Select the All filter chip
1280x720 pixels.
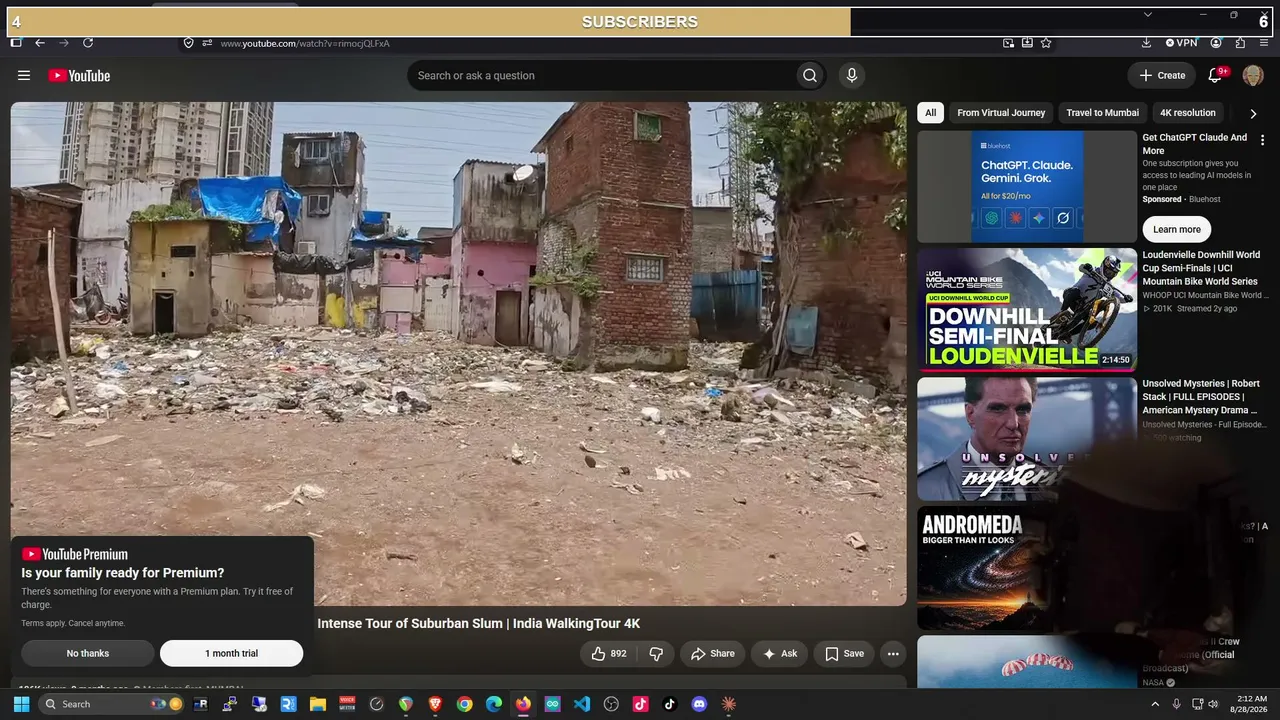tap(931, 113)
